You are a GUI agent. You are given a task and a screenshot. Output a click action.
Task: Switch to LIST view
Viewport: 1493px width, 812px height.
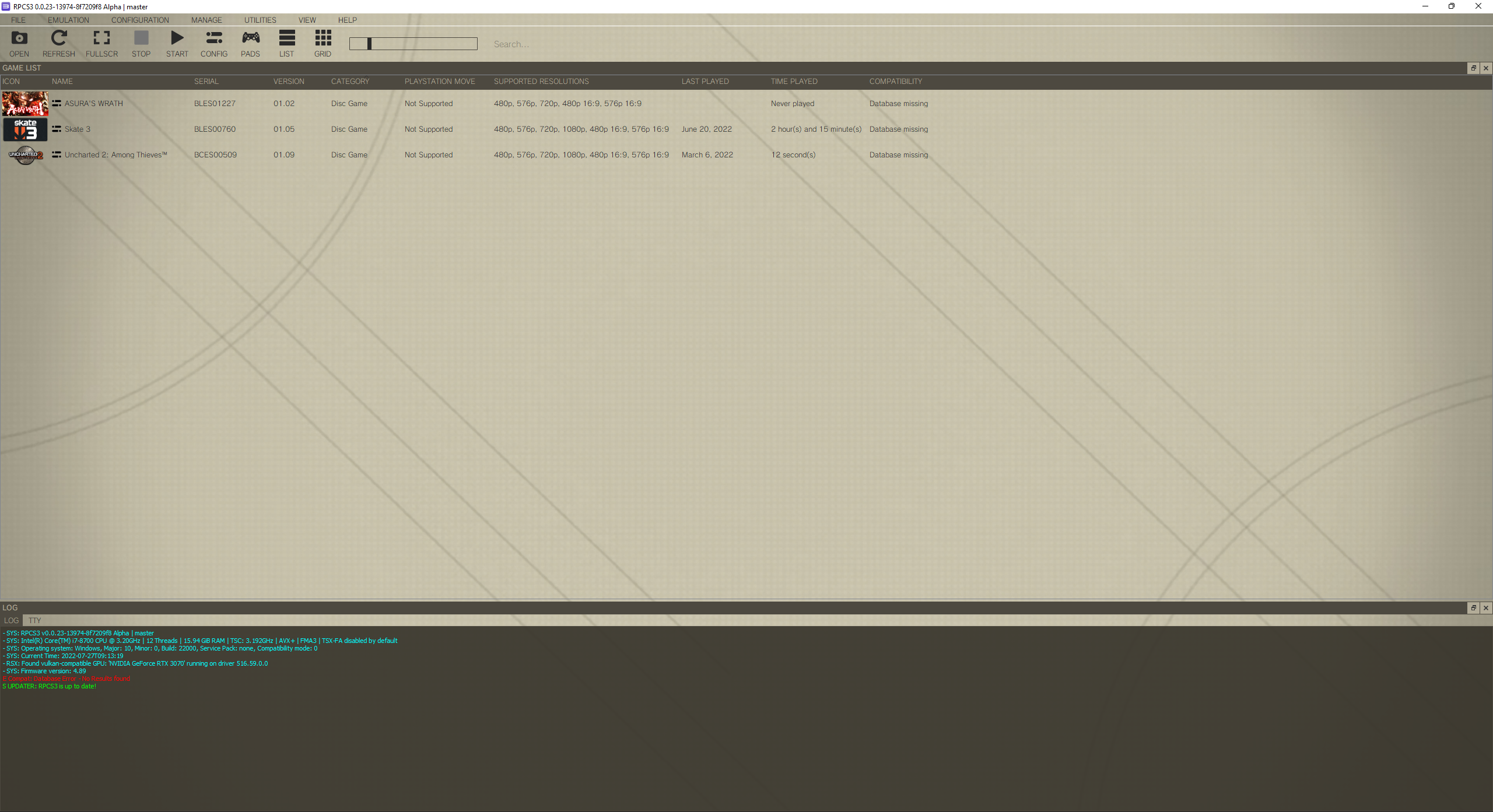[x=286, y=43]
